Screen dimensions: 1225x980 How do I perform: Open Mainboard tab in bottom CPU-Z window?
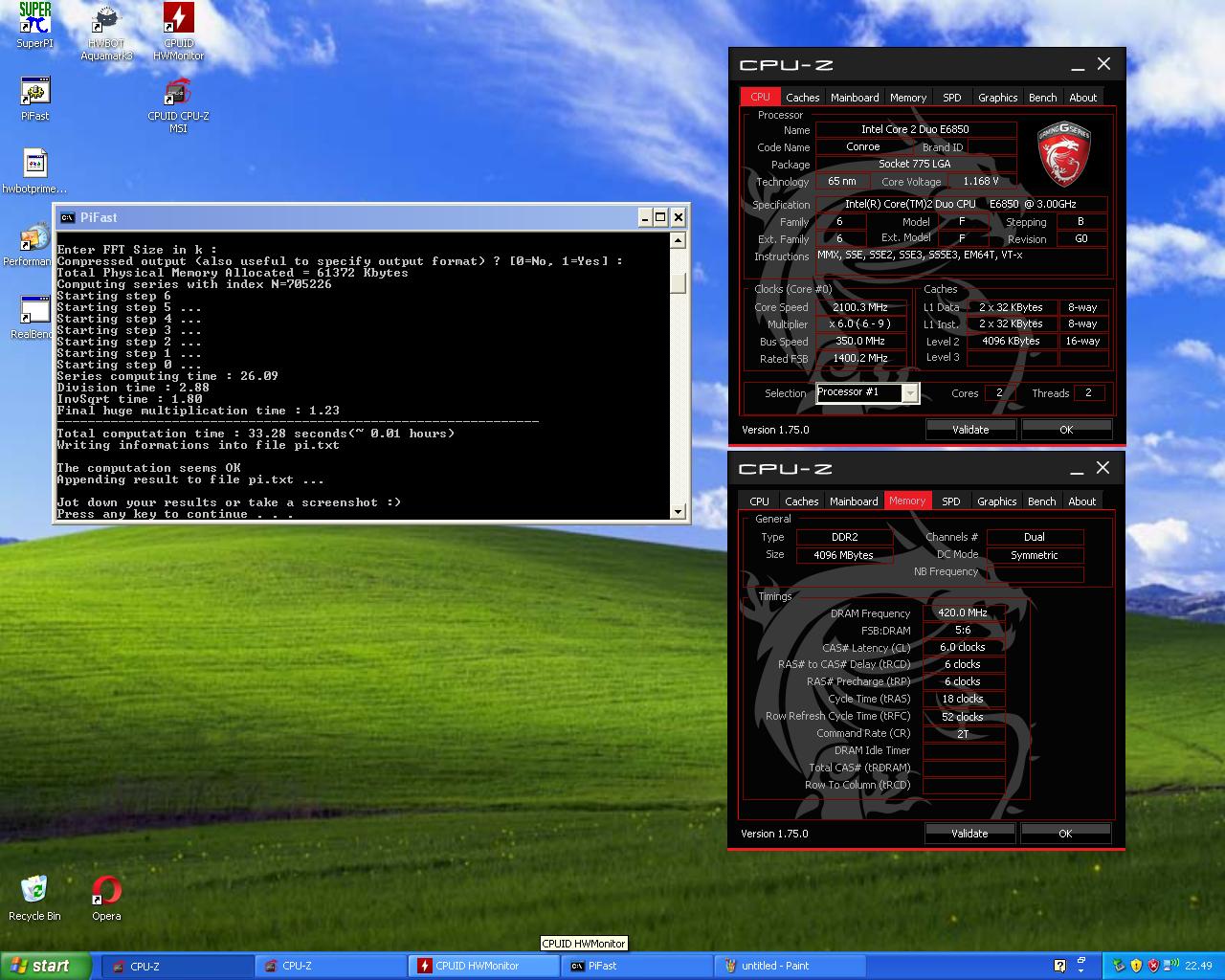(854, 501)
